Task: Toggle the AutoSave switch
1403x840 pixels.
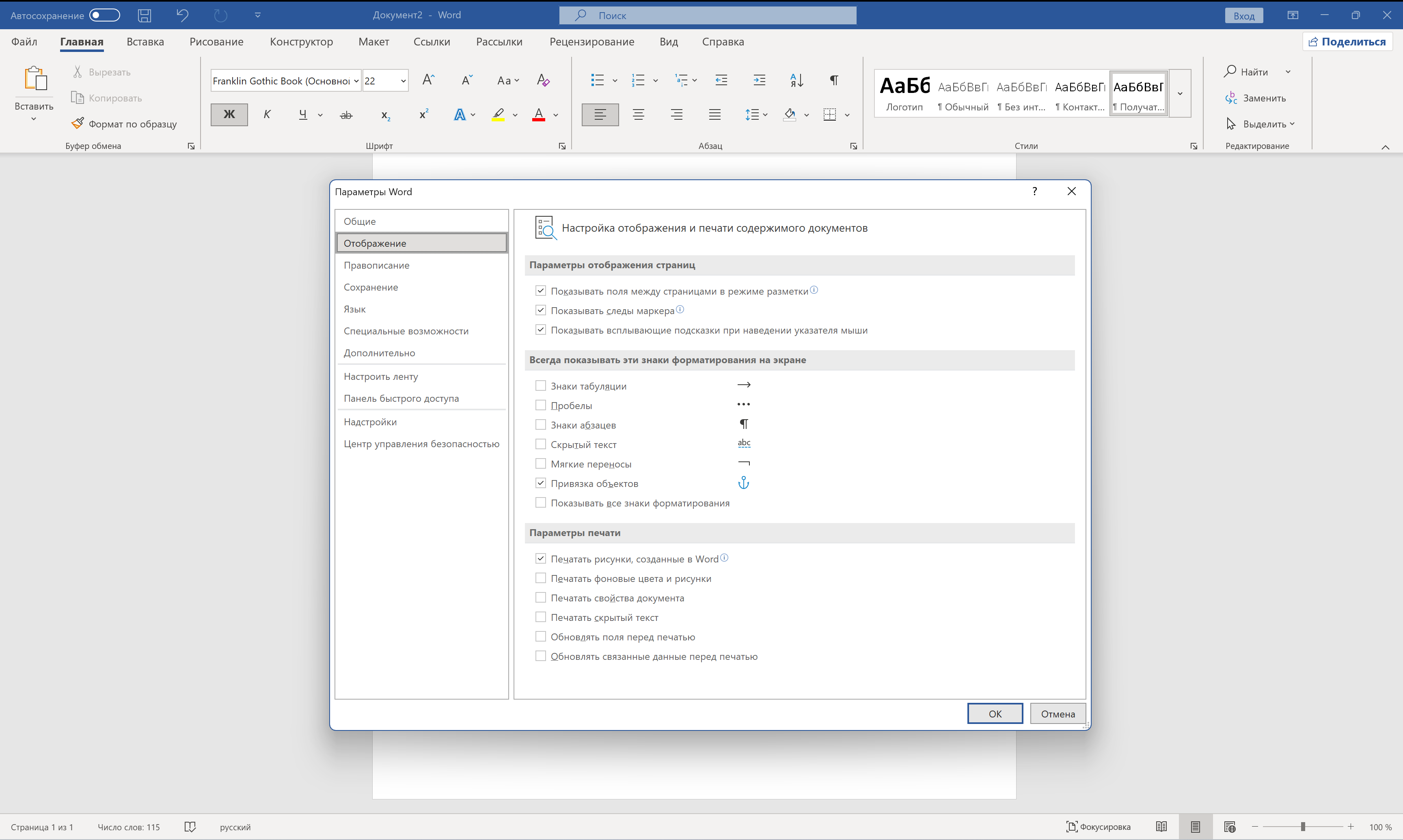Action: pyautogui.click(x=105, y=15)
